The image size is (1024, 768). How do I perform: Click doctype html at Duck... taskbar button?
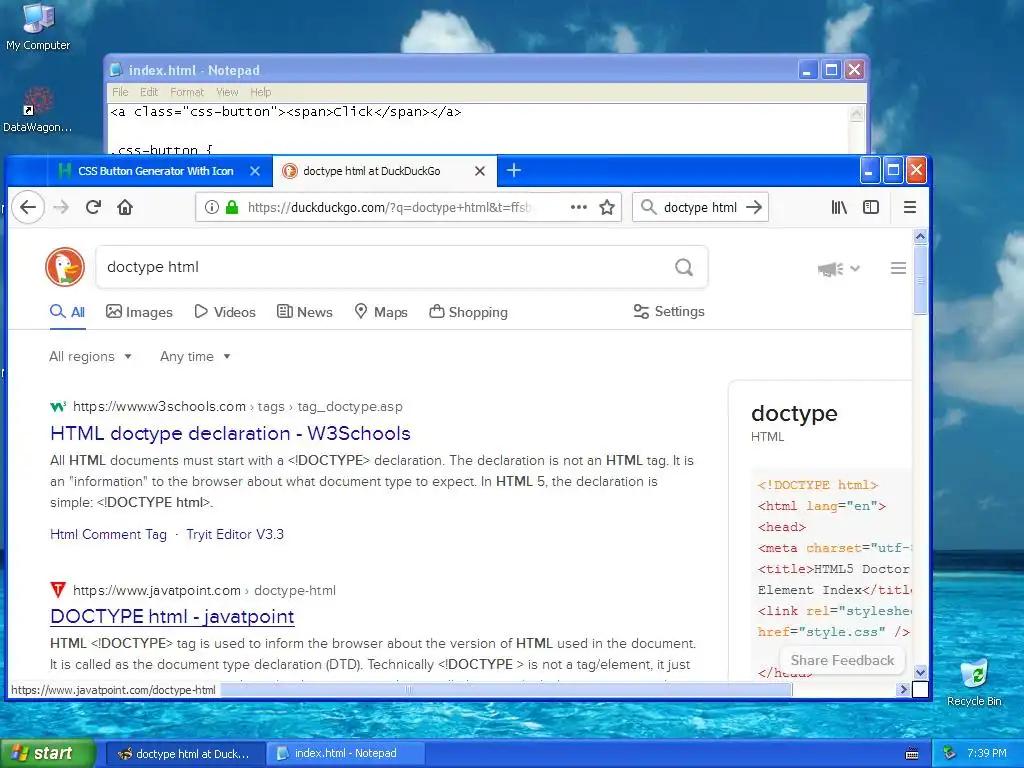(184, 754)
